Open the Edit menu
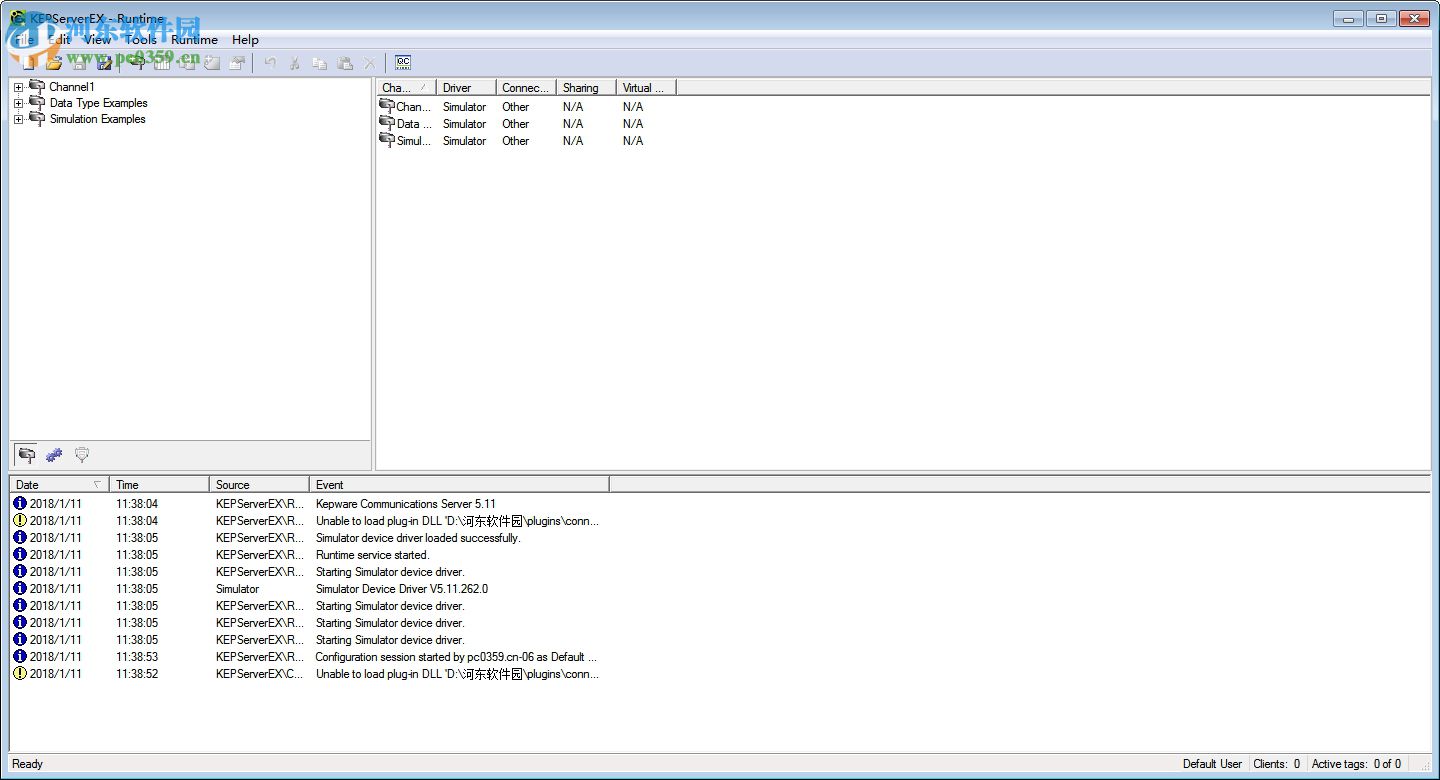 [x=59, y=40]
